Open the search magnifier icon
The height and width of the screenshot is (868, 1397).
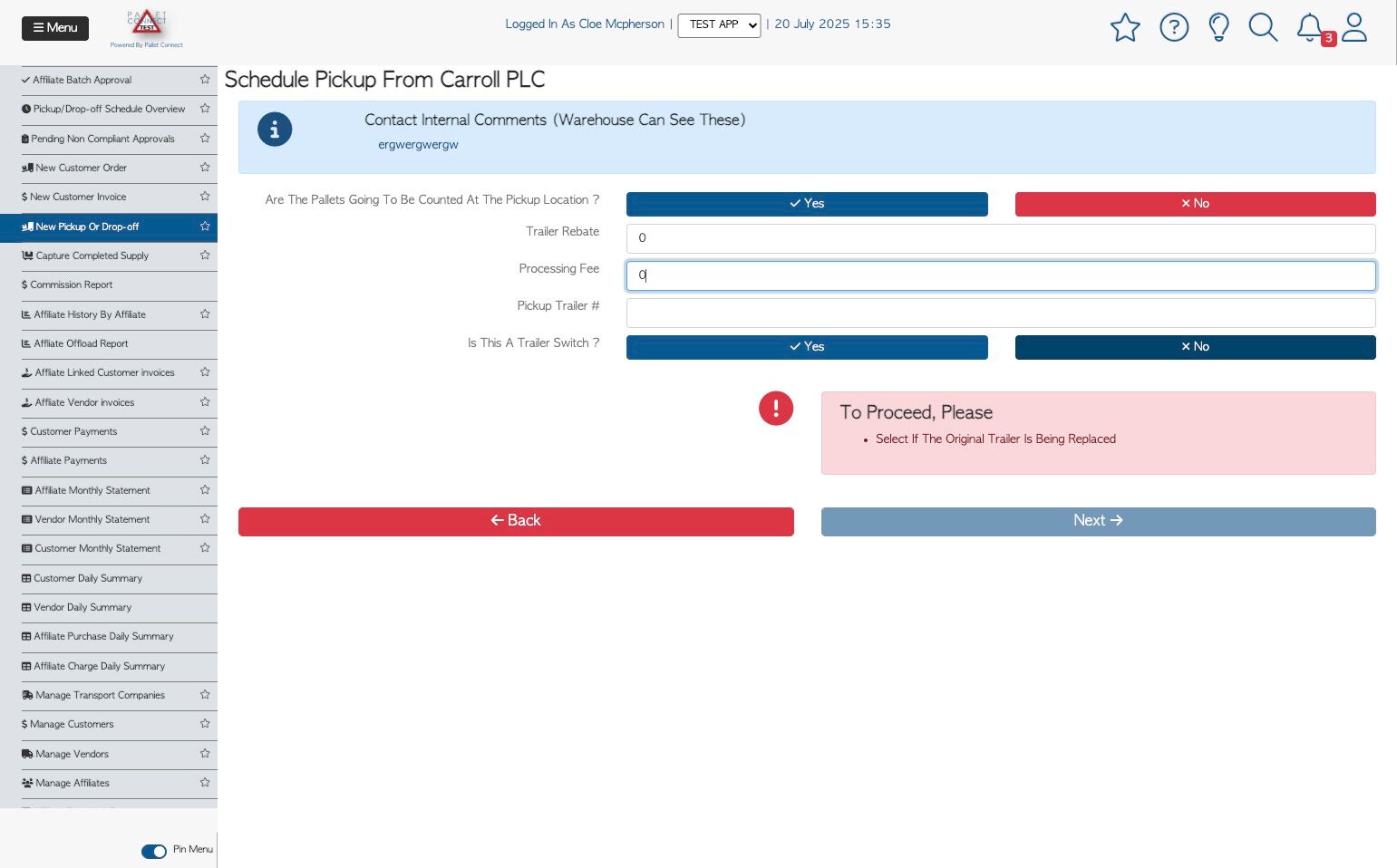(1263, 27)
